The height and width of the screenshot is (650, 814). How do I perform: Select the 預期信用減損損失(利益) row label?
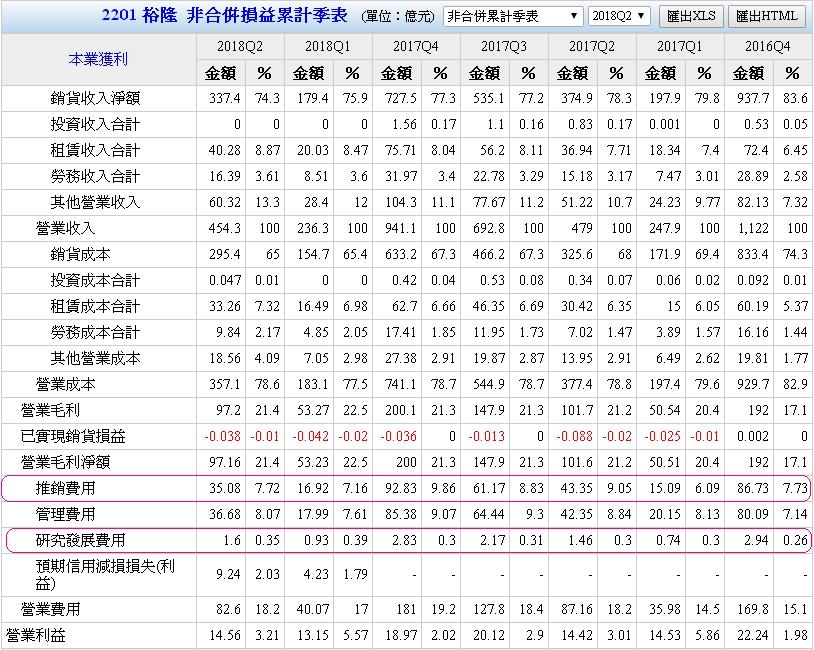pos(105,574)
